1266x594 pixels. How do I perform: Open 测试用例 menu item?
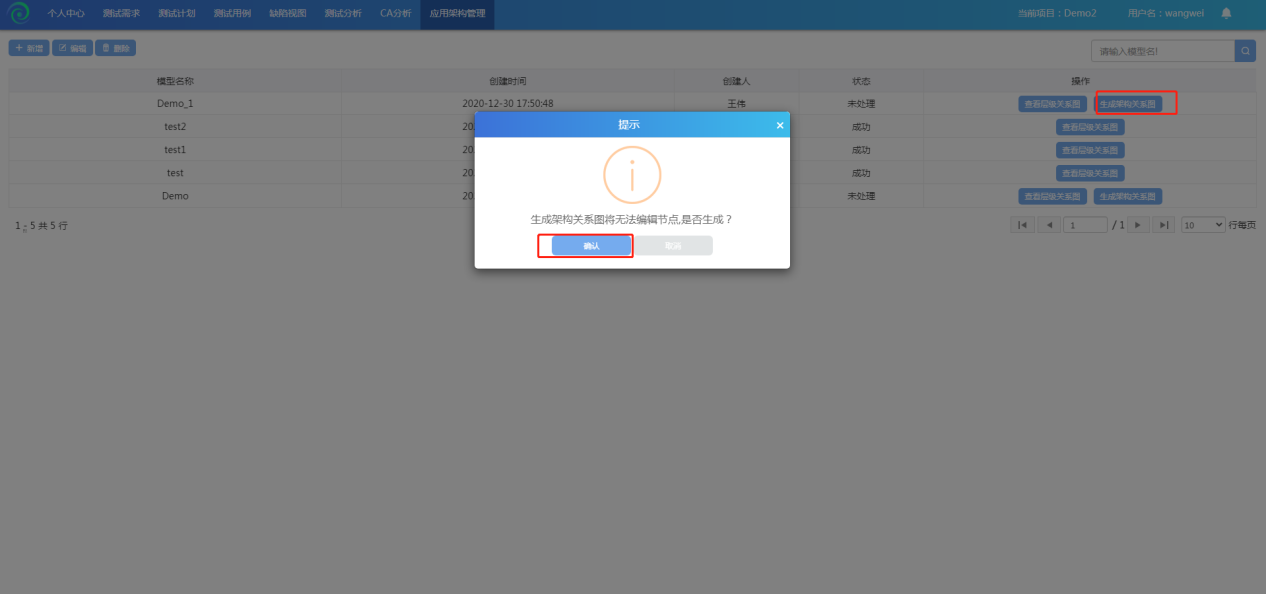point(232,14)
